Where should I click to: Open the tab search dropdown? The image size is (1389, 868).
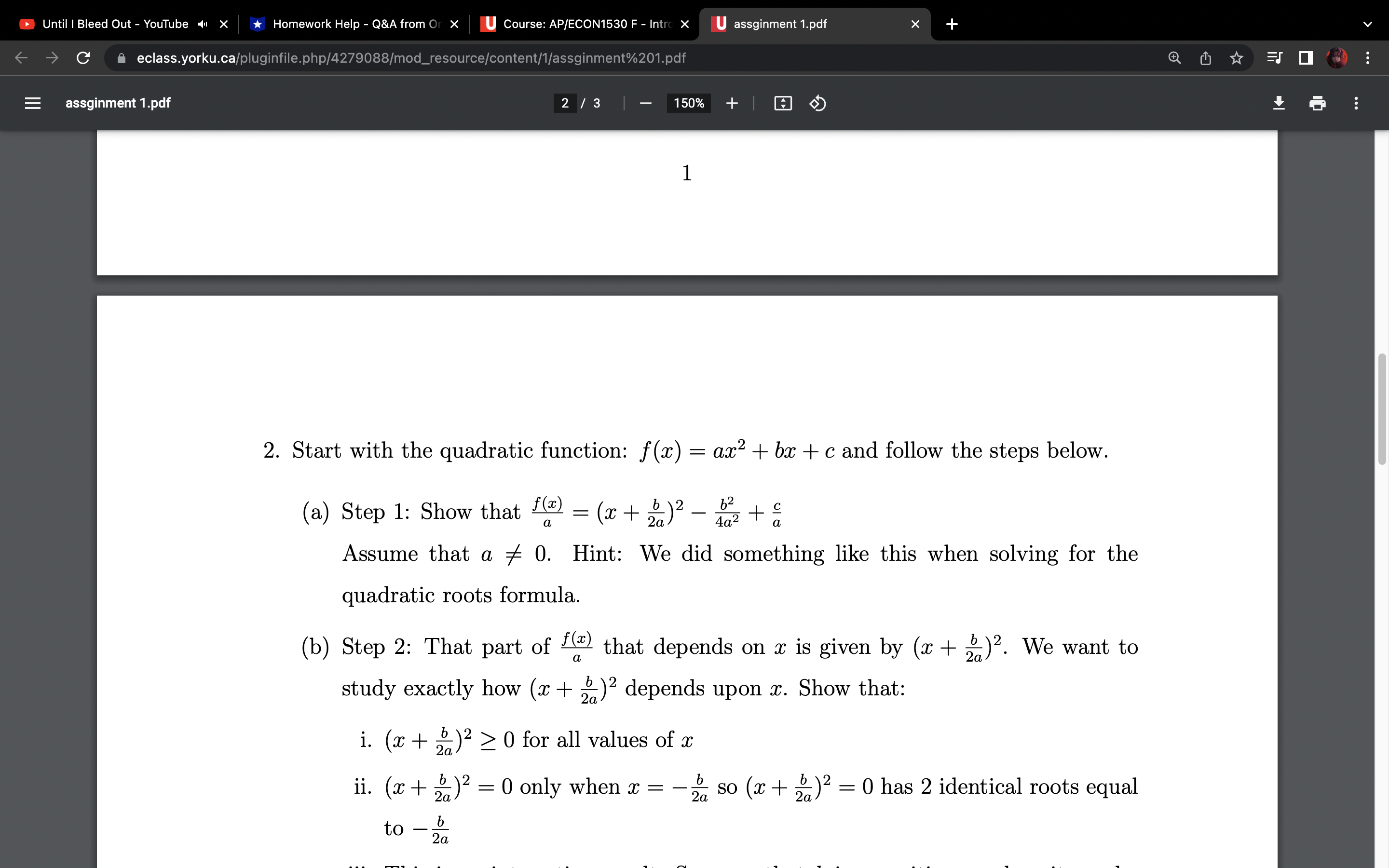coord(1368,24)
